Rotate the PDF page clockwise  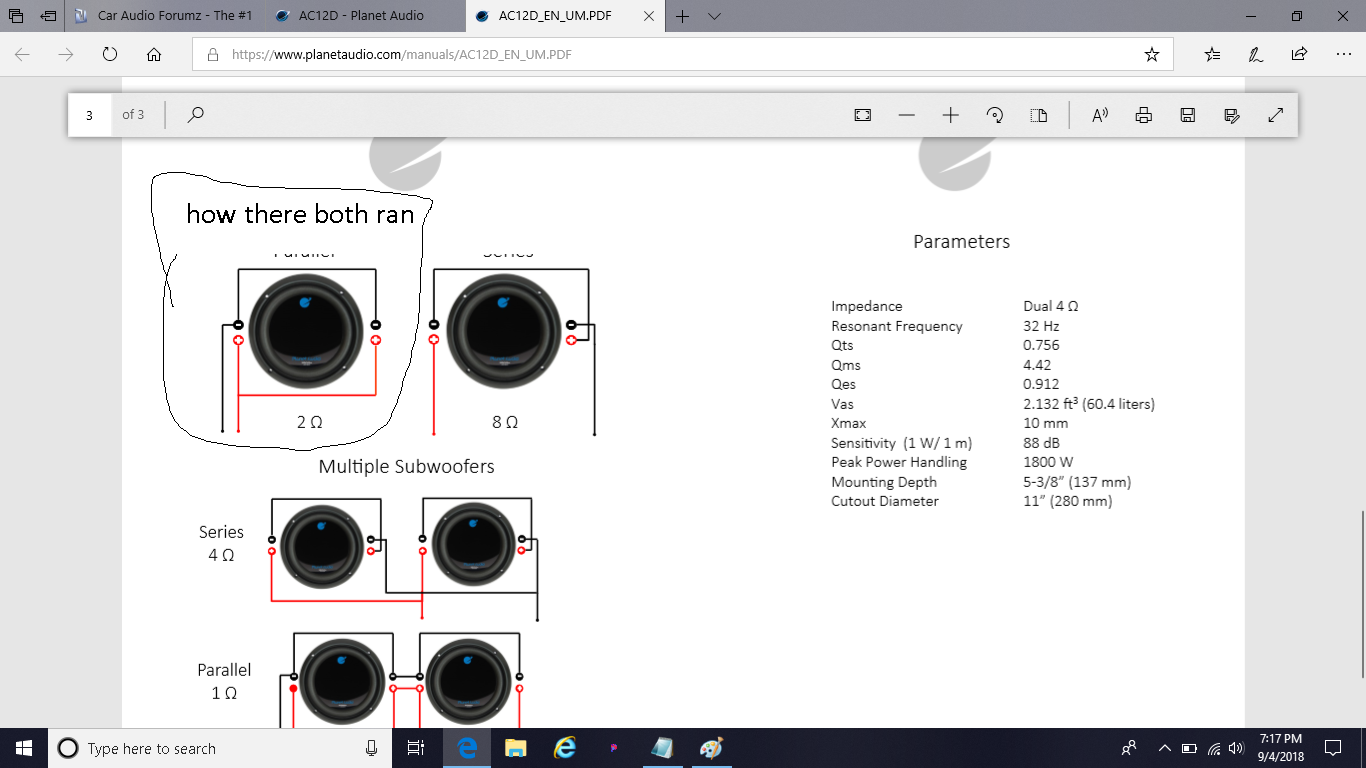[x=995, y=115]
